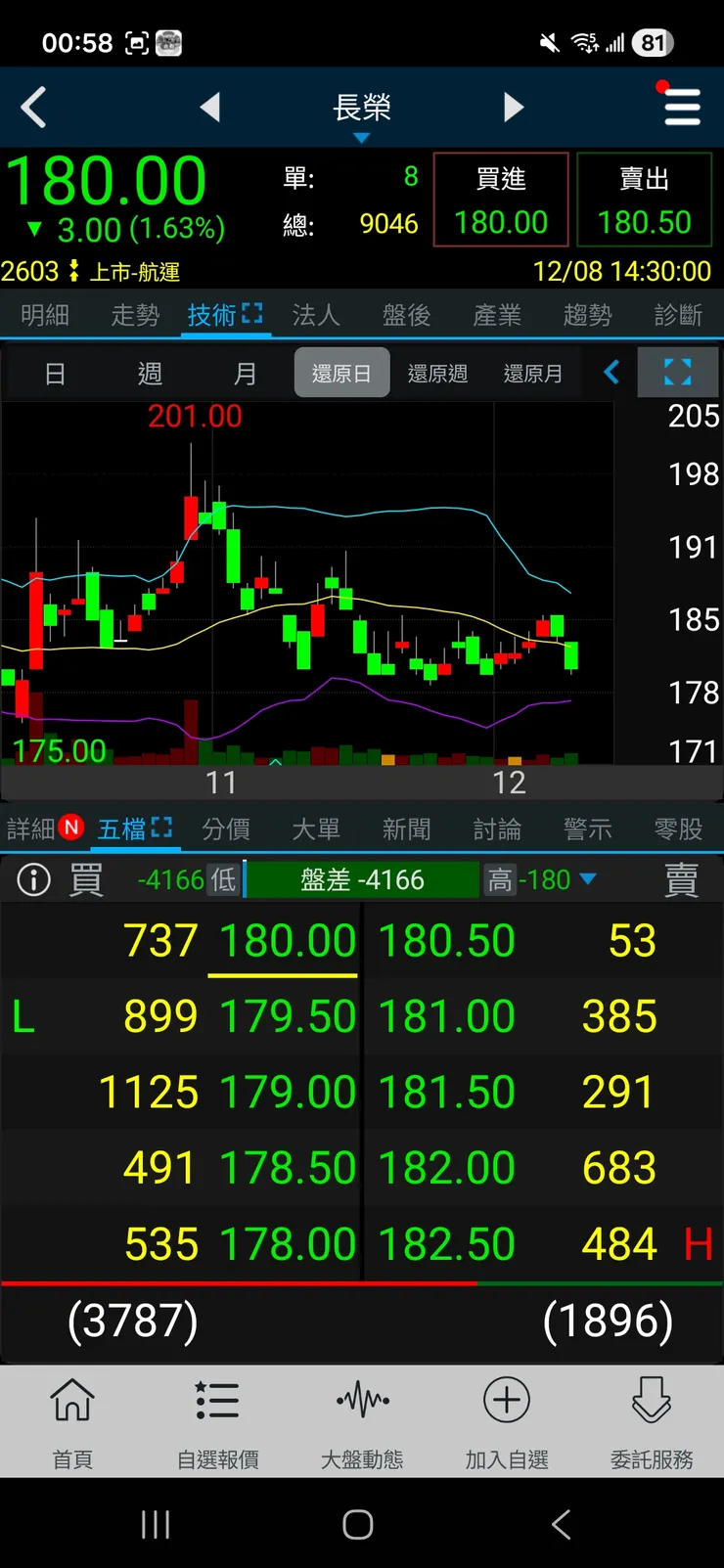Expand the 技術 chart fullscreen icon

tap(252, 313)
